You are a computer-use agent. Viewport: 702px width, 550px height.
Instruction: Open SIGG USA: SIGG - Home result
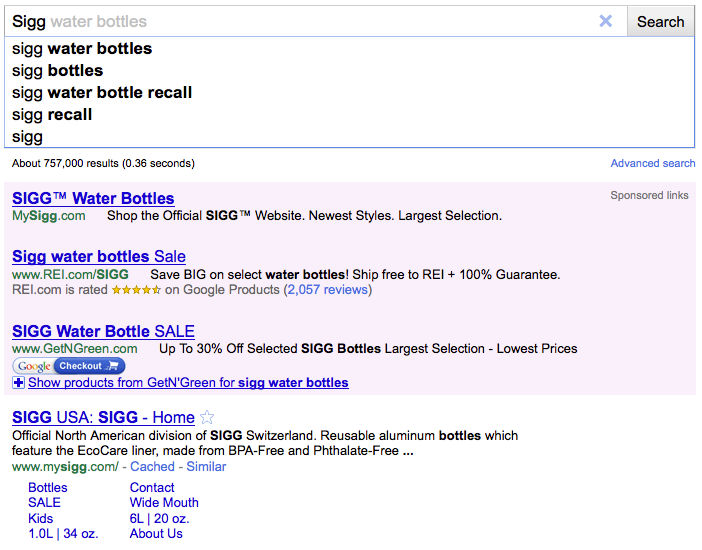tap(103, 417)
